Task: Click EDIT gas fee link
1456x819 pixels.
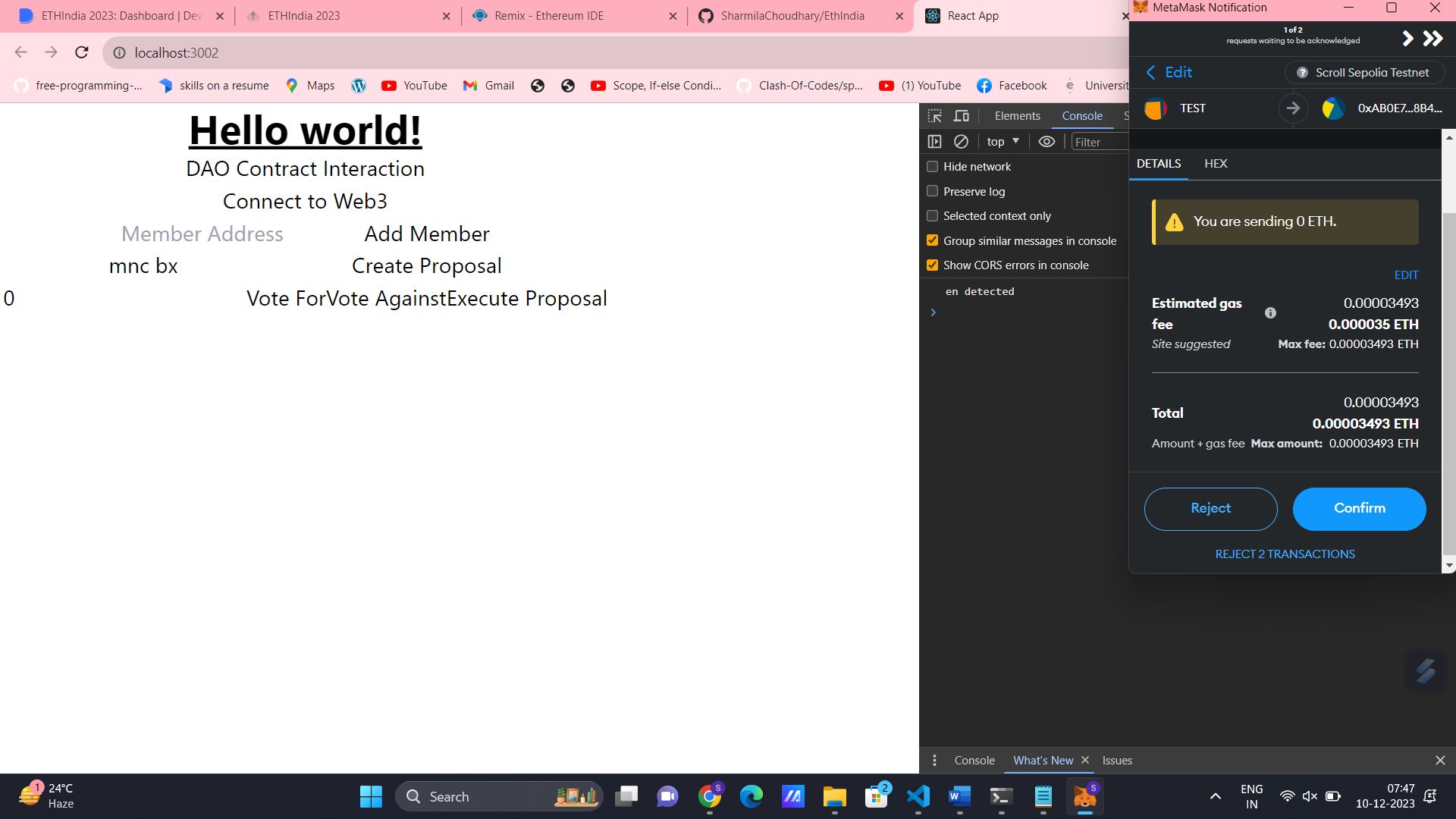Action: pos(1406,275)
